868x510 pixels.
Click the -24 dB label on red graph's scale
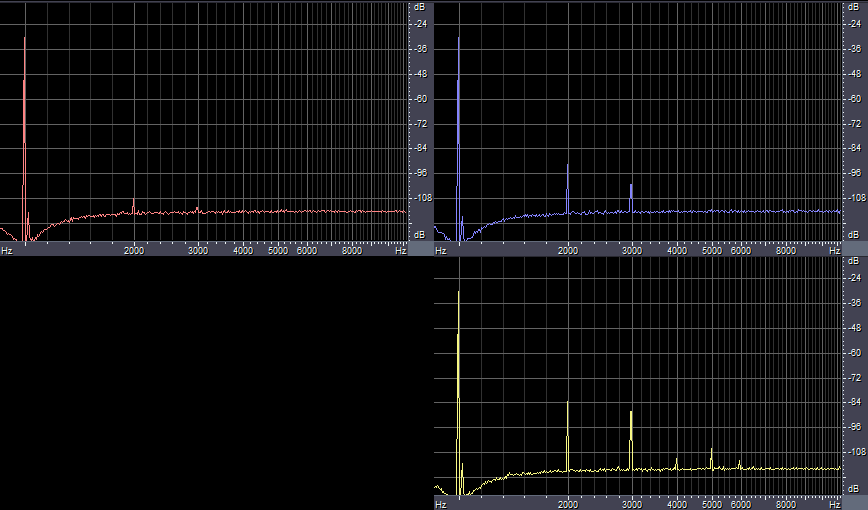[420, 24]
